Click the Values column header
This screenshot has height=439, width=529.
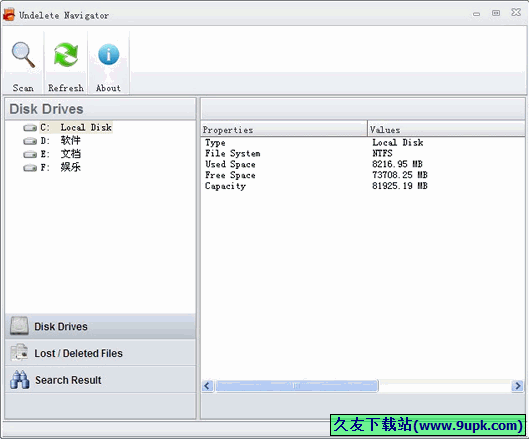tap(446, 130)
